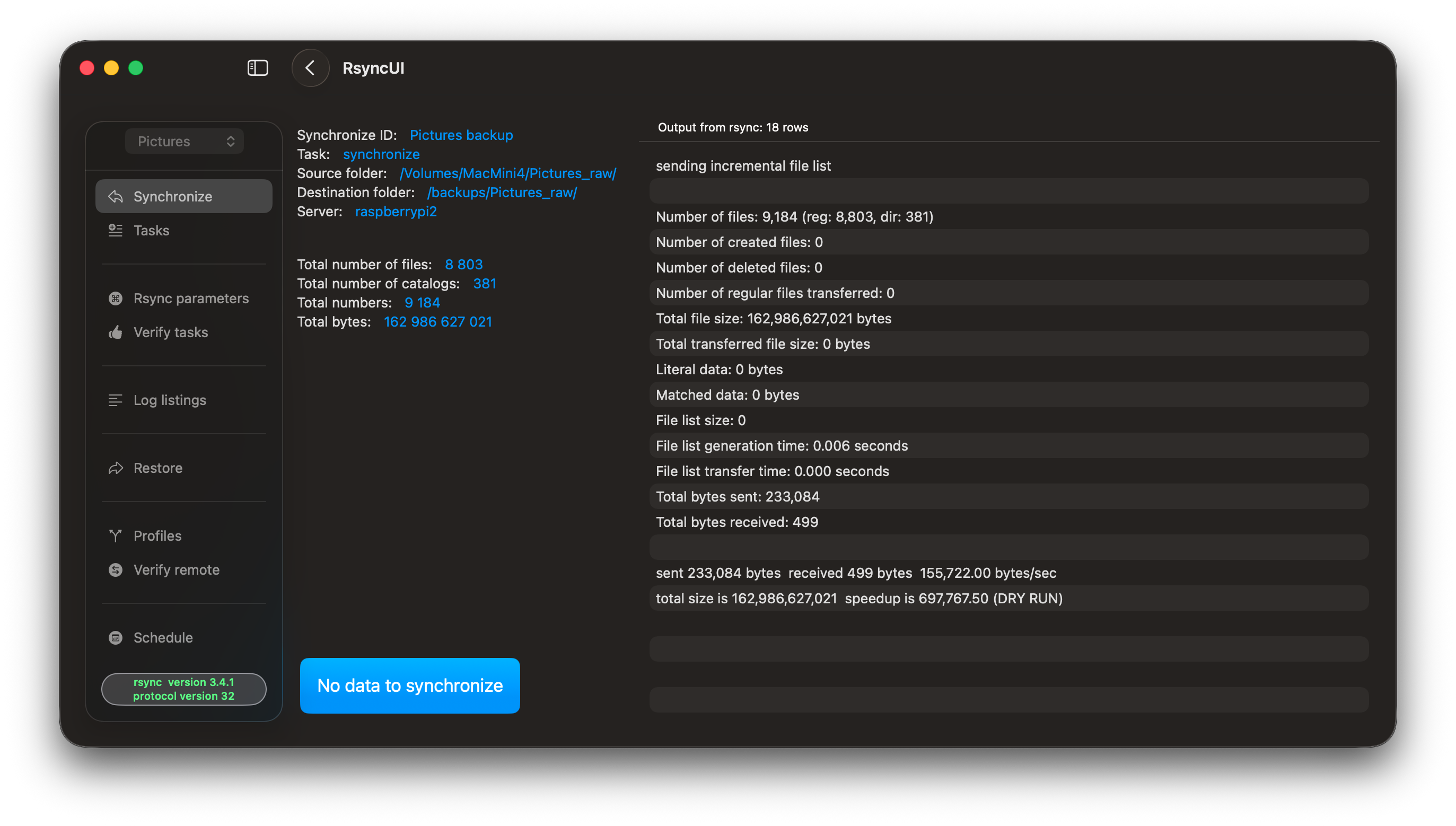The height and width of the screenshot is (826, 1456).
Task: Click the back chevron button
Action: coord(310,68)
